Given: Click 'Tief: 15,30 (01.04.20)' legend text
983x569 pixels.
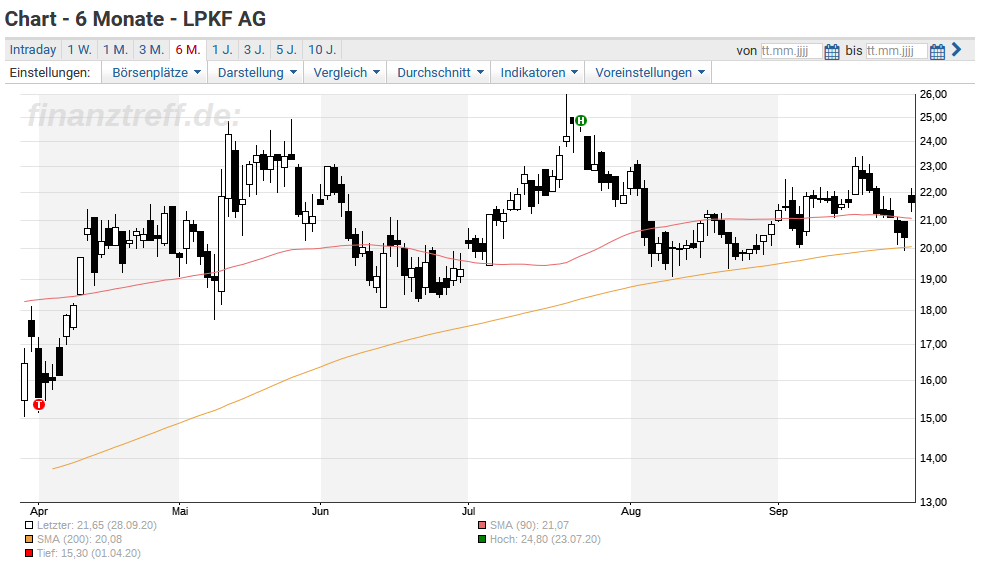Looking at the screenshot, I should pos(88,553).
